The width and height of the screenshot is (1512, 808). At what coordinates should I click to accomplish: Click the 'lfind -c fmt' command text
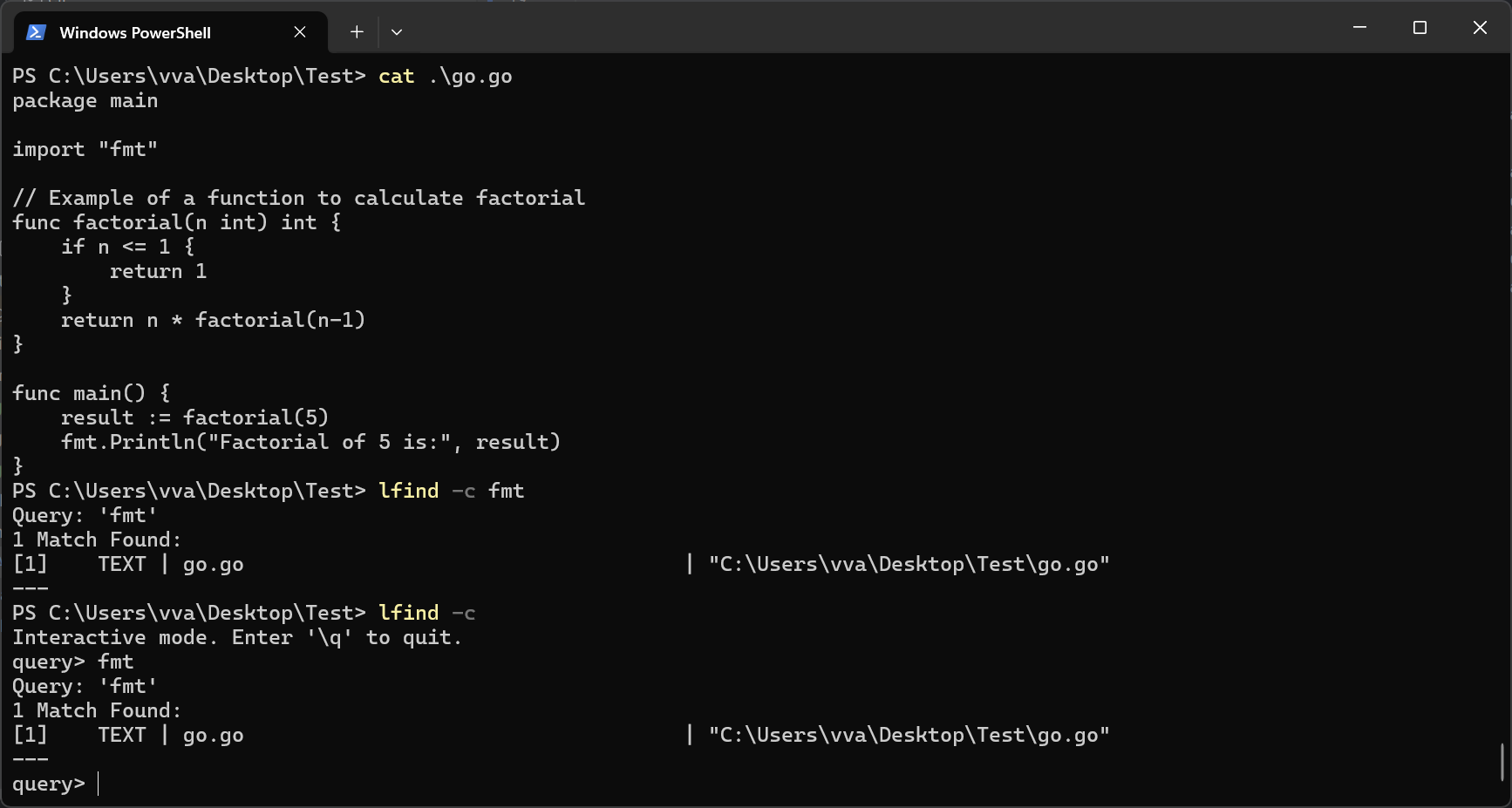click(x=451, y=492)
